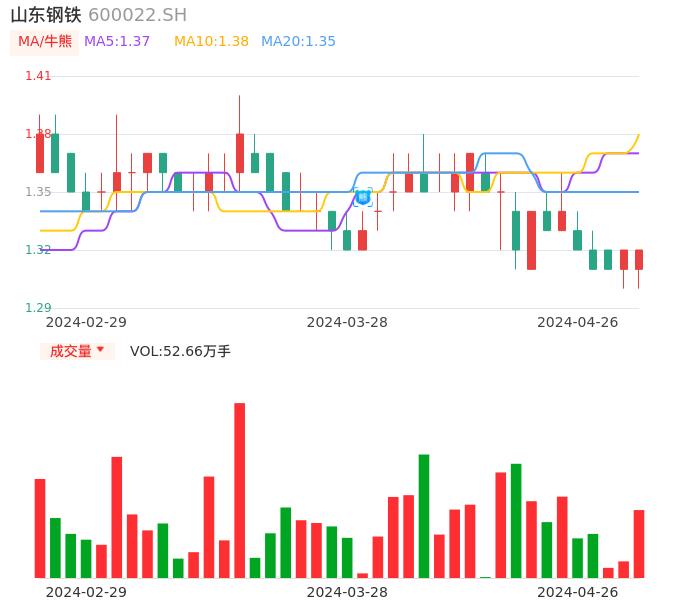Select the tallest green volume bar

pyautogui.click(x=424, y=515)
